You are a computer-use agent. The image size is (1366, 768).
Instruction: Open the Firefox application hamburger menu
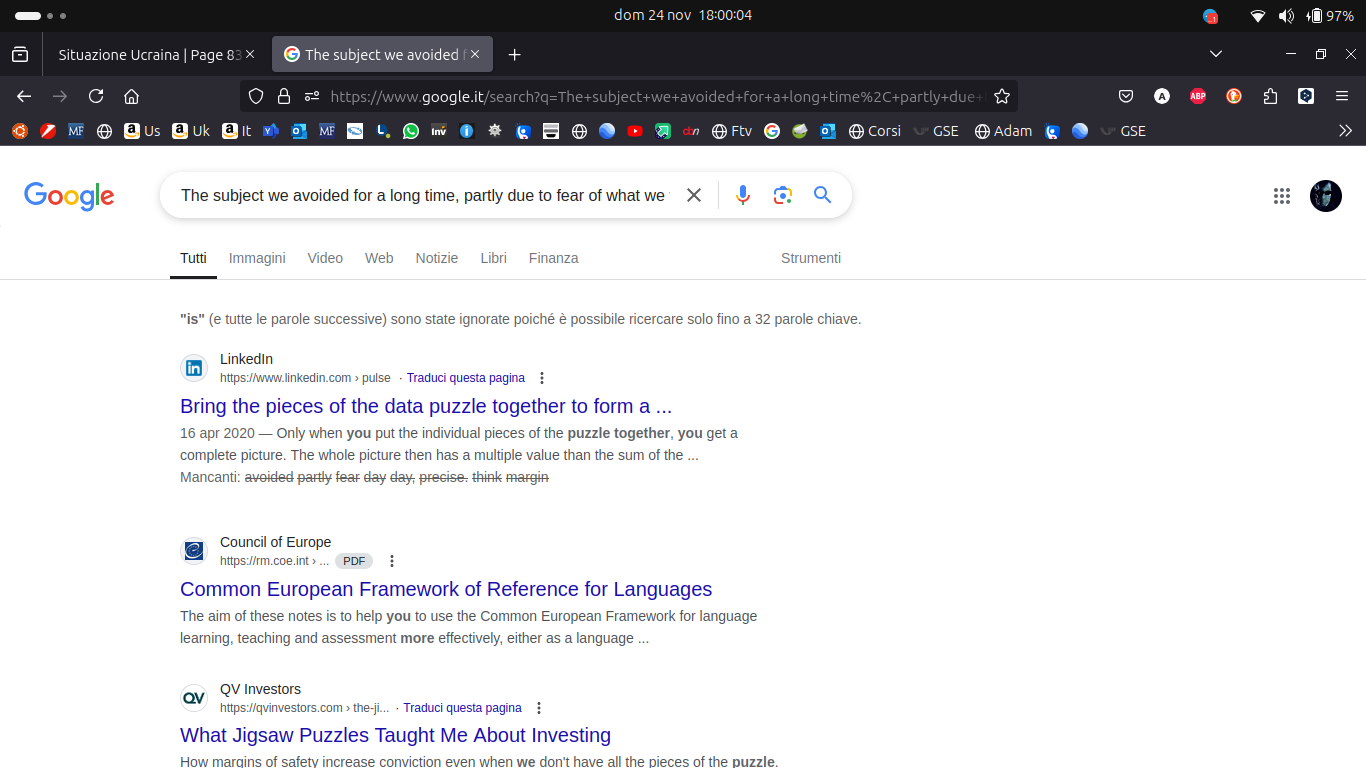[x=1342, y=96]
